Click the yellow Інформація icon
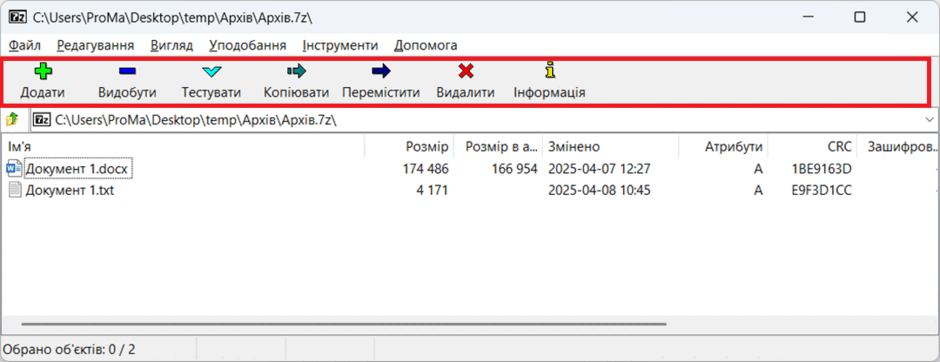940x362 pixels. click(550, 71)
